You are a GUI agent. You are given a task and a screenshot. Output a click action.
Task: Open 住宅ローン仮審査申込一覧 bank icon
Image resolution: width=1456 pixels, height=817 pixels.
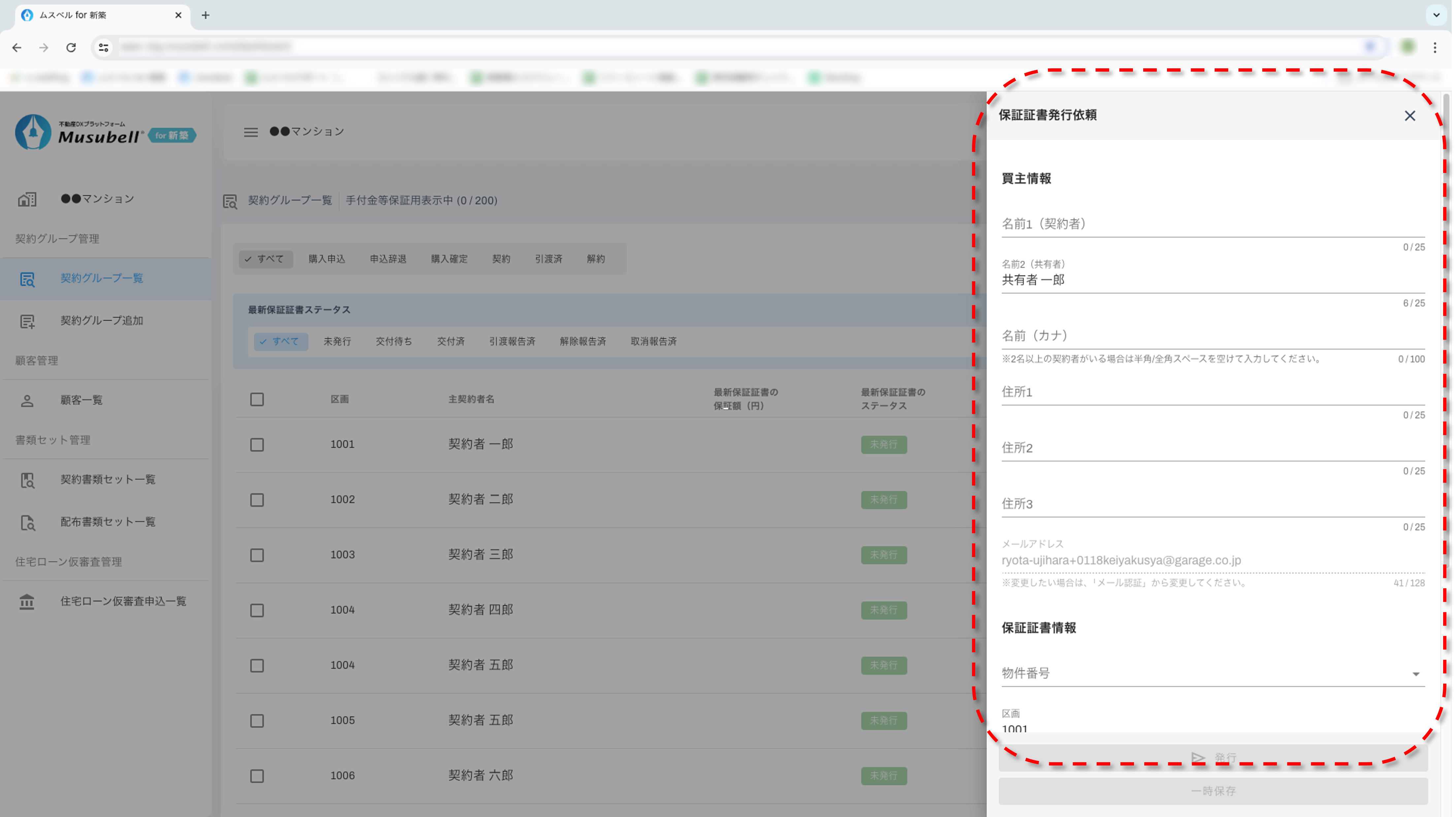(x=27, y=601)
